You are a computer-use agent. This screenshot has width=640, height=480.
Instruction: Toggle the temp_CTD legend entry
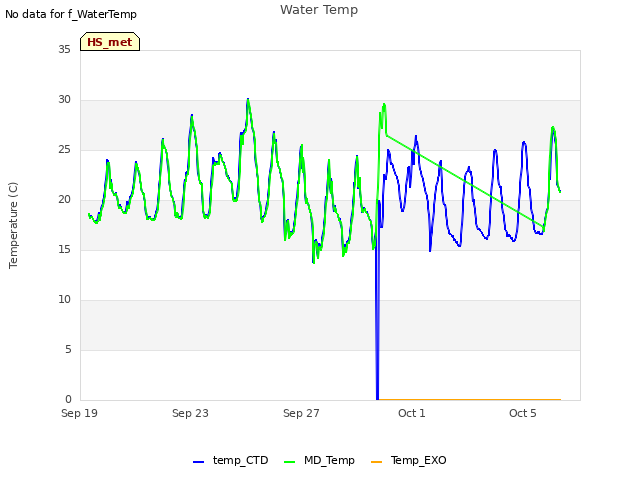[231, 460]
